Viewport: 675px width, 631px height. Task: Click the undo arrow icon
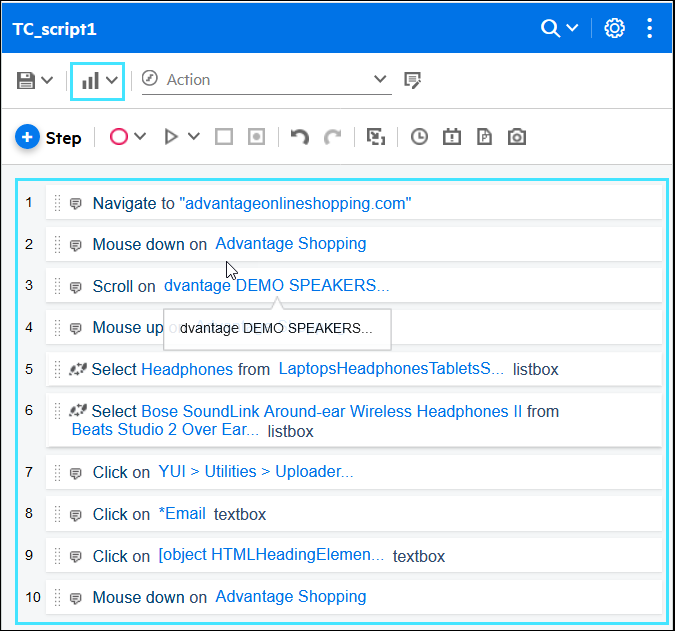tap(299, 137)
